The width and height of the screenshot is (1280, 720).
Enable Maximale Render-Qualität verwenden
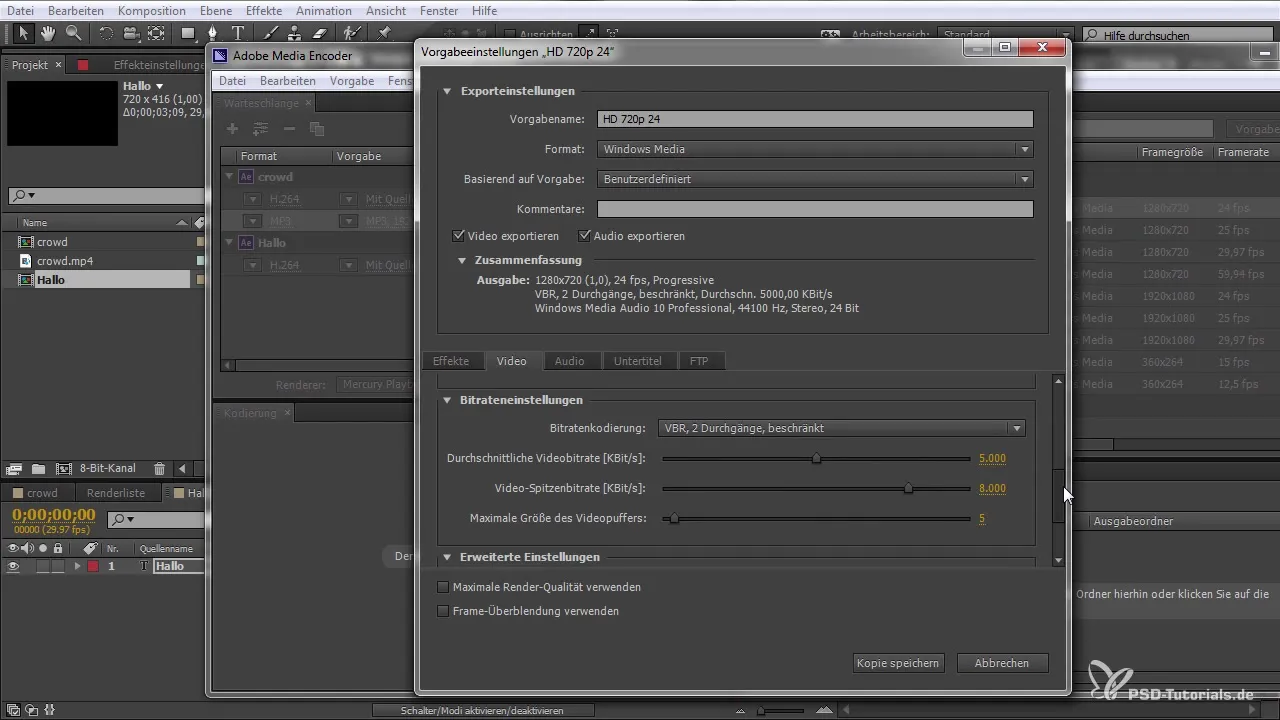tap(443, 587)
